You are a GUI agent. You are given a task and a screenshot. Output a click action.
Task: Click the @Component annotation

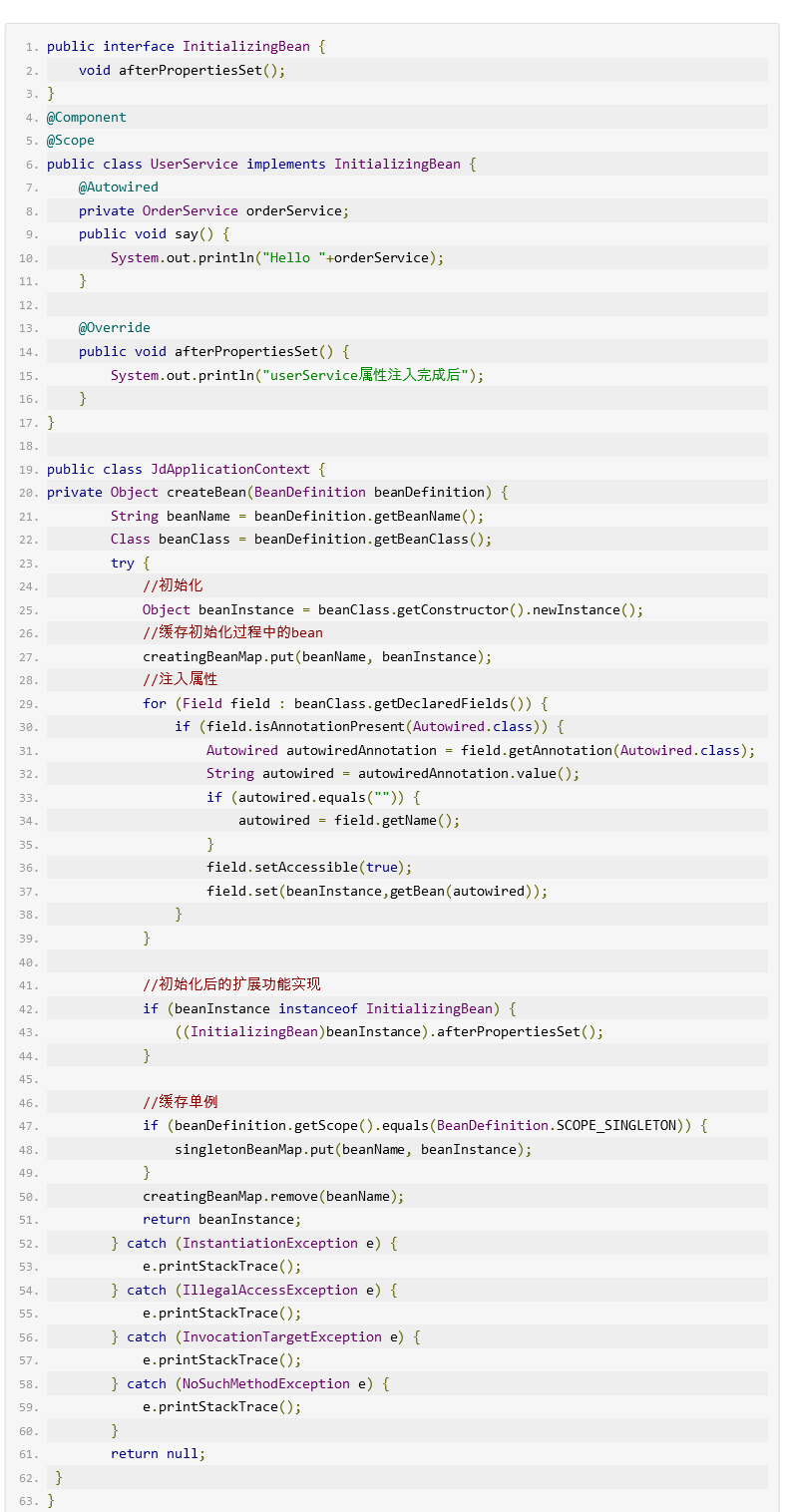[87, 117]
